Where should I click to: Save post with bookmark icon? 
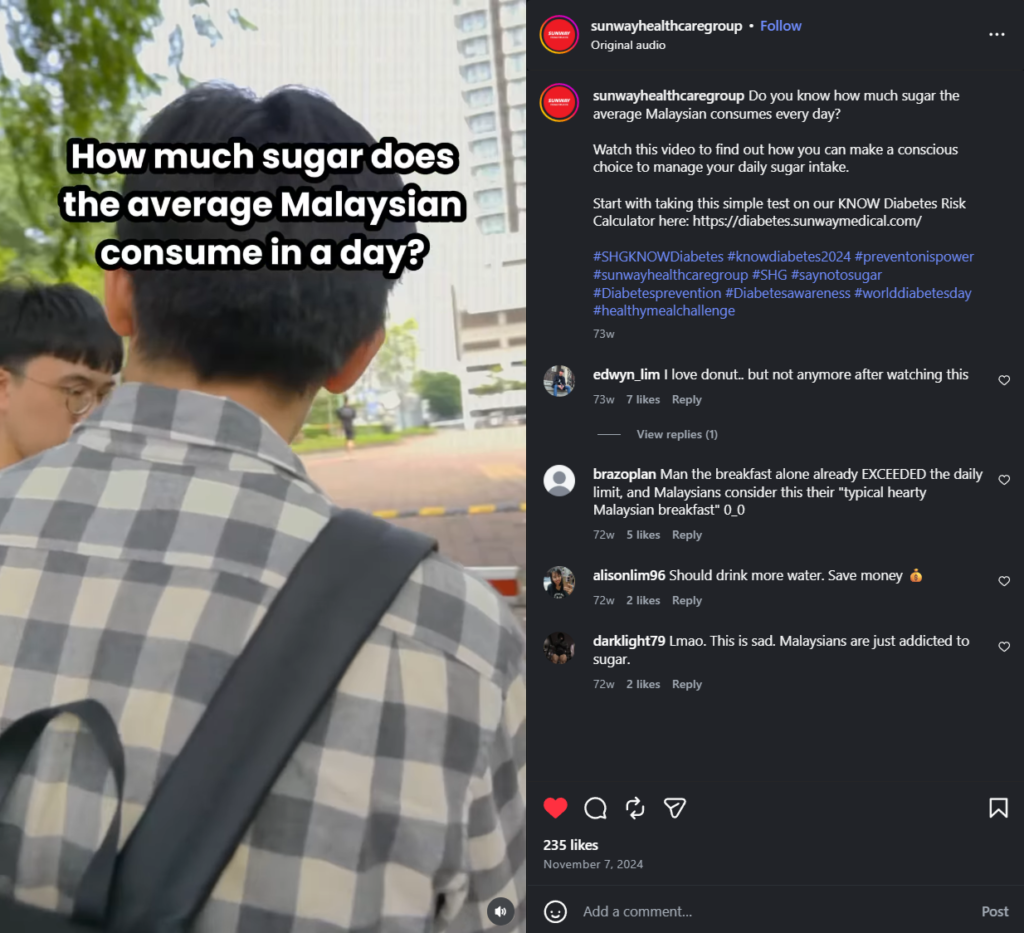[998, 808]
